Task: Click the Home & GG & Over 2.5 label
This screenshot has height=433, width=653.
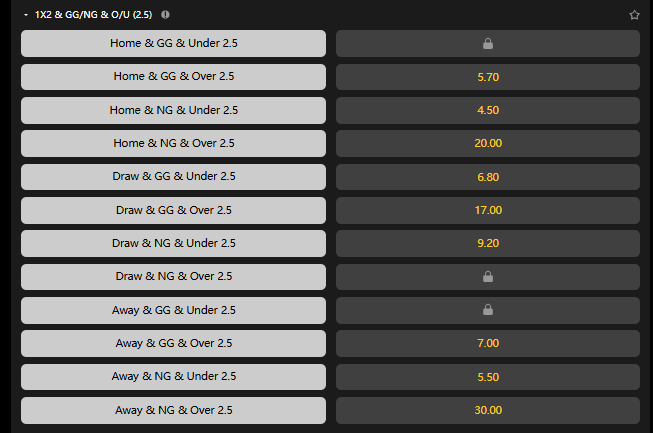Action: 174,77
